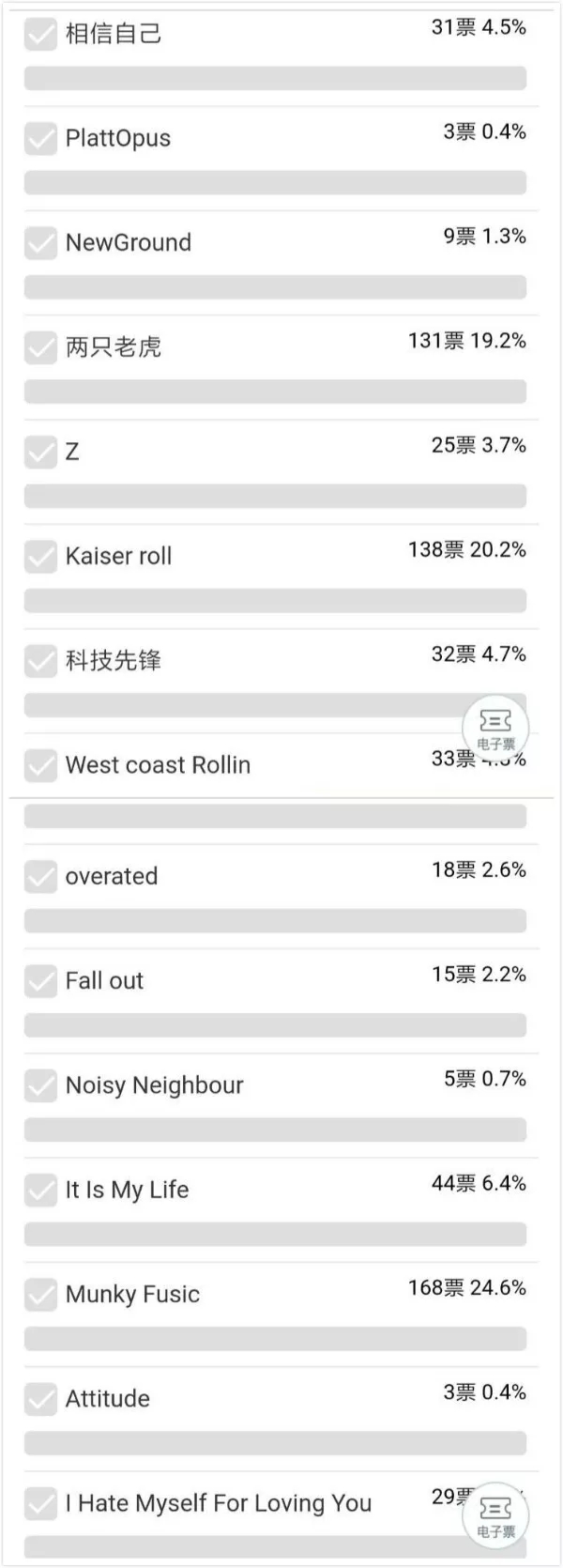This screenshot has height=1568, width=563.
Task: Click the 168票 24.6% vote count text
Action: [467, 1287]
